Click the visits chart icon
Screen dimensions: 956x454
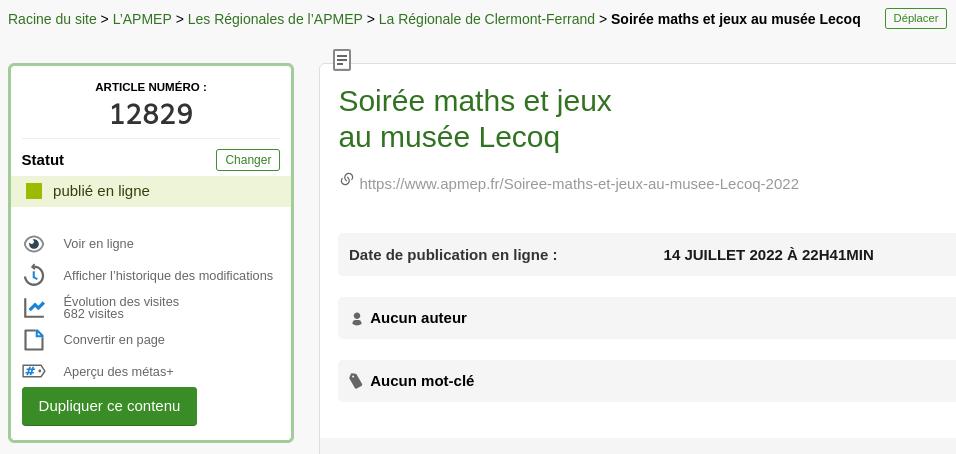click(x=34, y=308)
